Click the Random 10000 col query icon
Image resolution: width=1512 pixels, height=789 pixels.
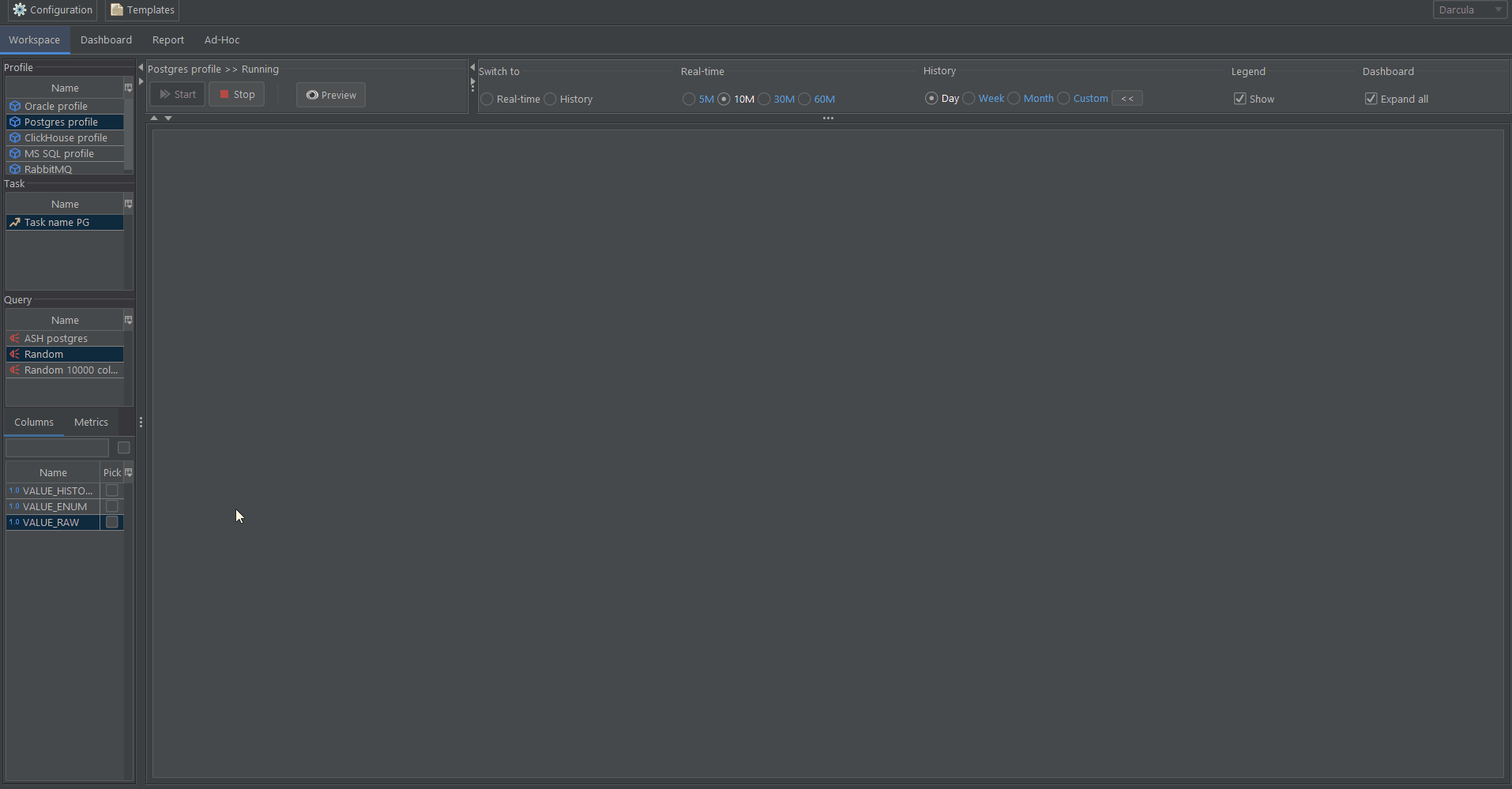15,370
